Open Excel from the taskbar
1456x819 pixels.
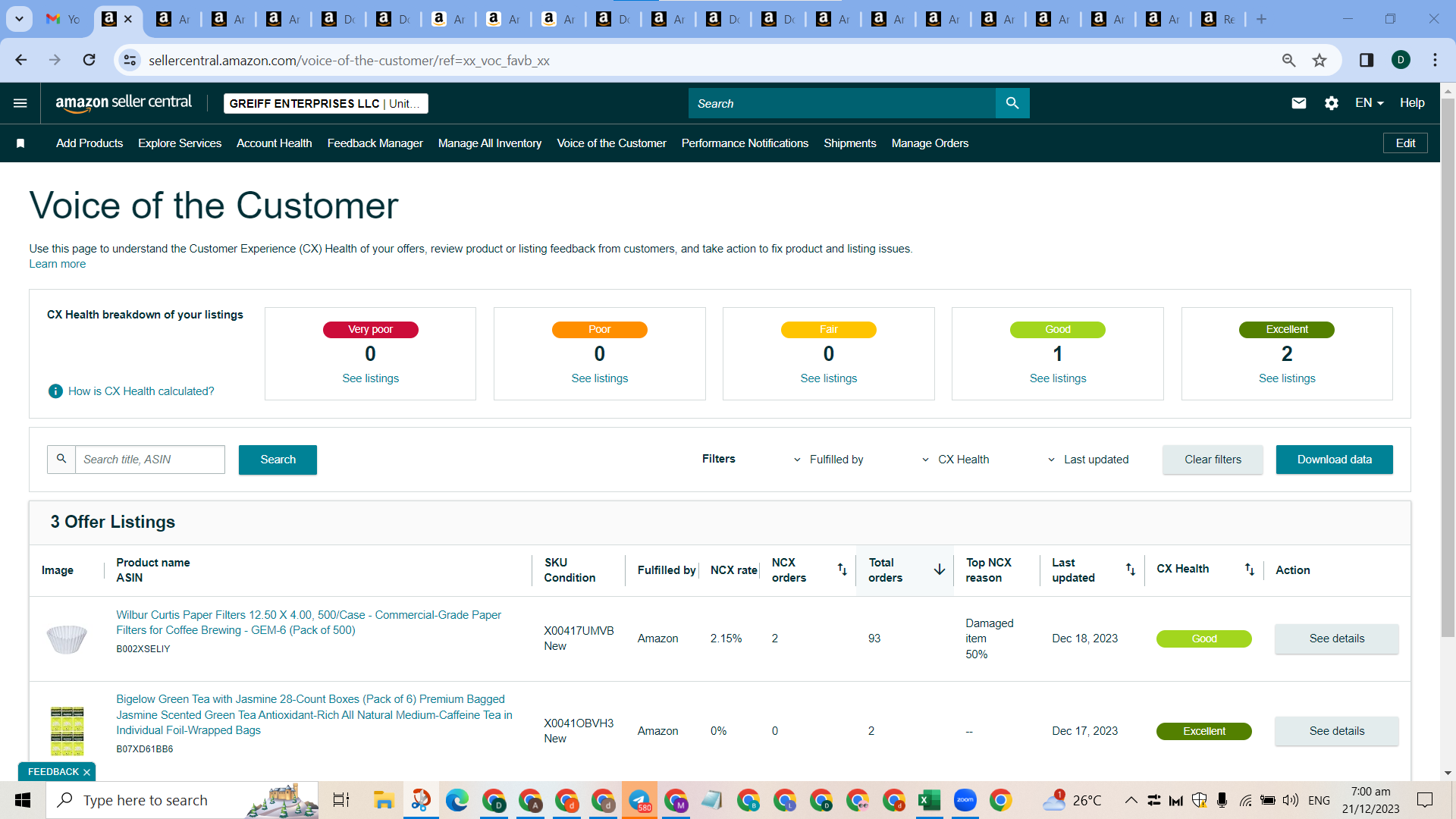click(929, 800)
